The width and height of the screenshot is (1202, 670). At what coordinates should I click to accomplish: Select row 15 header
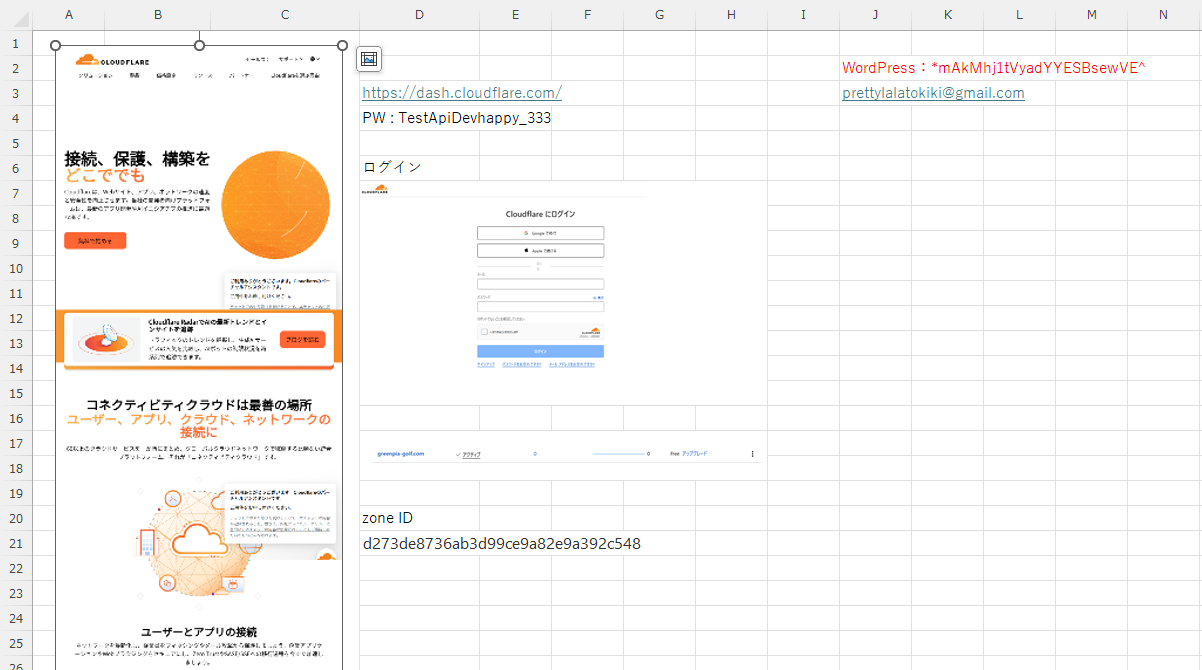[15, 393]
